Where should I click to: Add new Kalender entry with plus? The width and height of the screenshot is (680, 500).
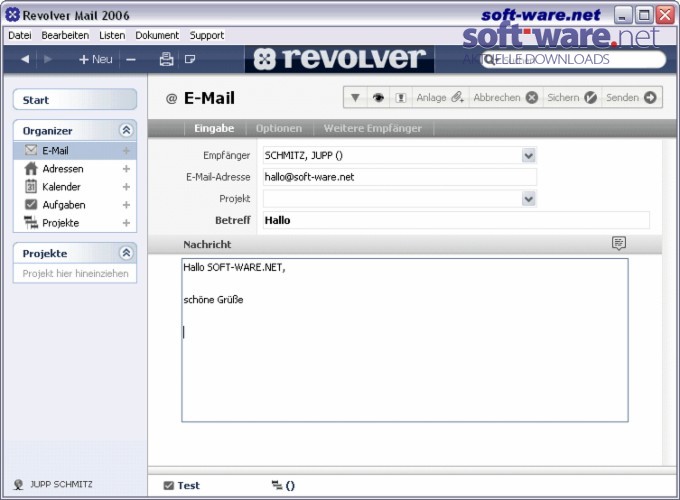coord(126,187)
